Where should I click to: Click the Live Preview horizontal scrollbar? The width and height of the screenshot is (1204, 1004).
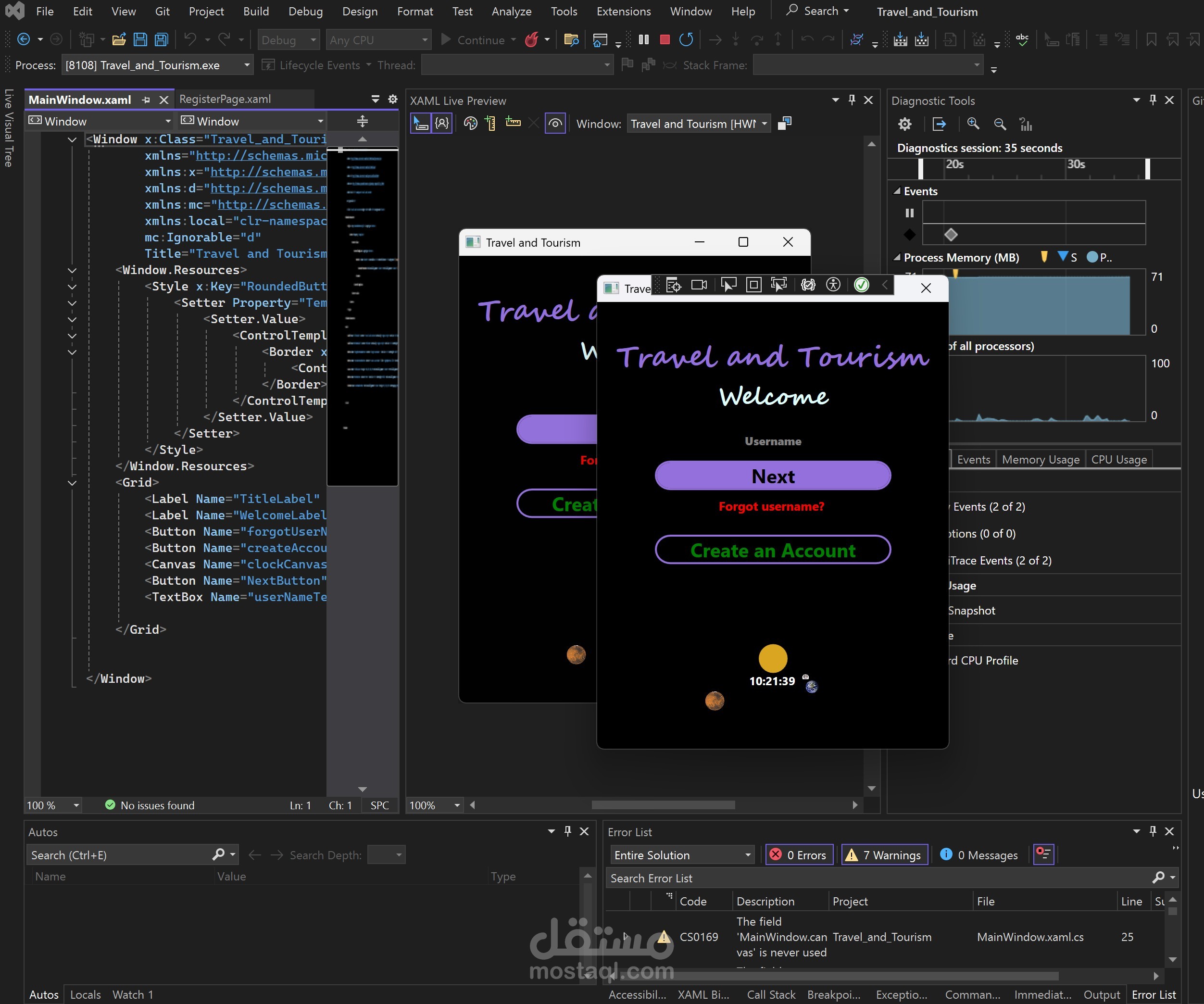click(664, 805)
